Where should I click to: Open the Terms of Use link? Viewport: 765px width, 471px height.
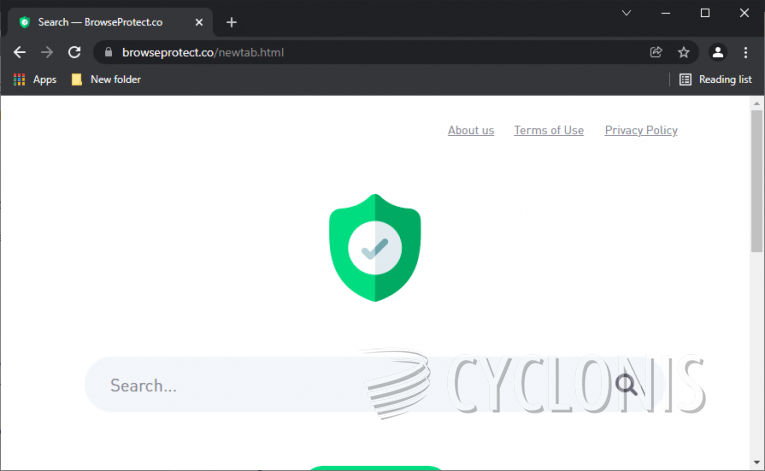pos(549,130)
